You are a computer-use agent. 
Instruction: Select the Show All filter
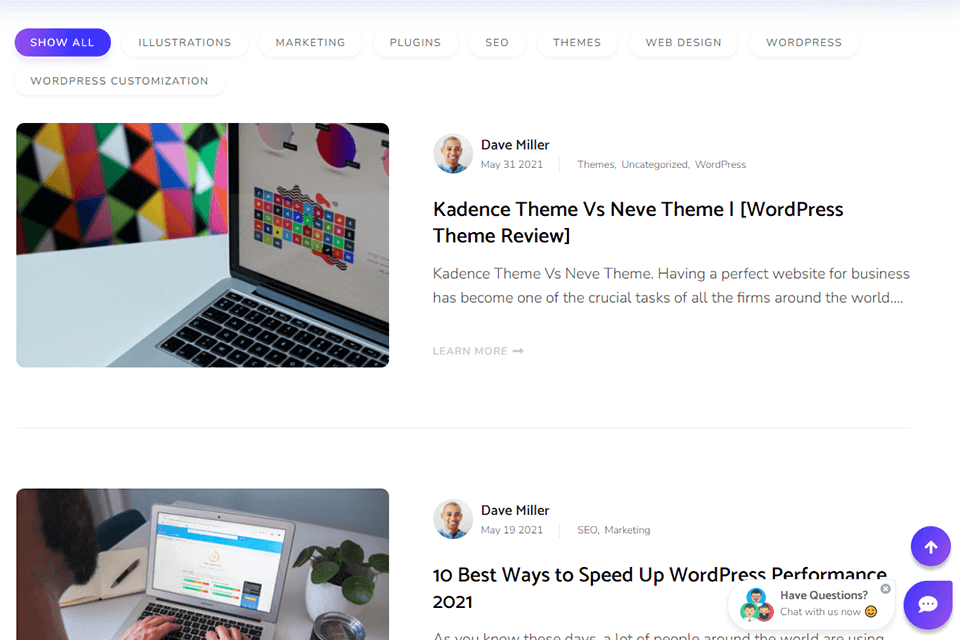click(x=62, y=42)
